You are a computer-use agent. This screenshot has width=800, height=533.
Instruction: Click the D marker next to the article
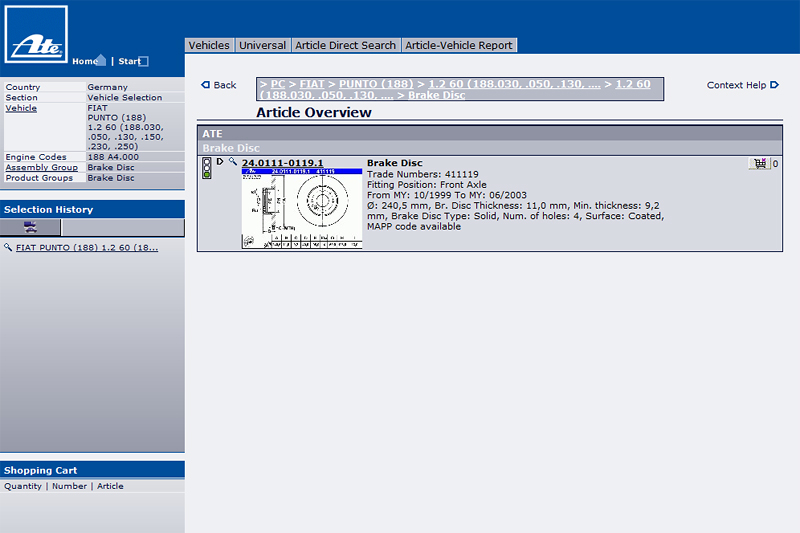(x=220, y=162)
